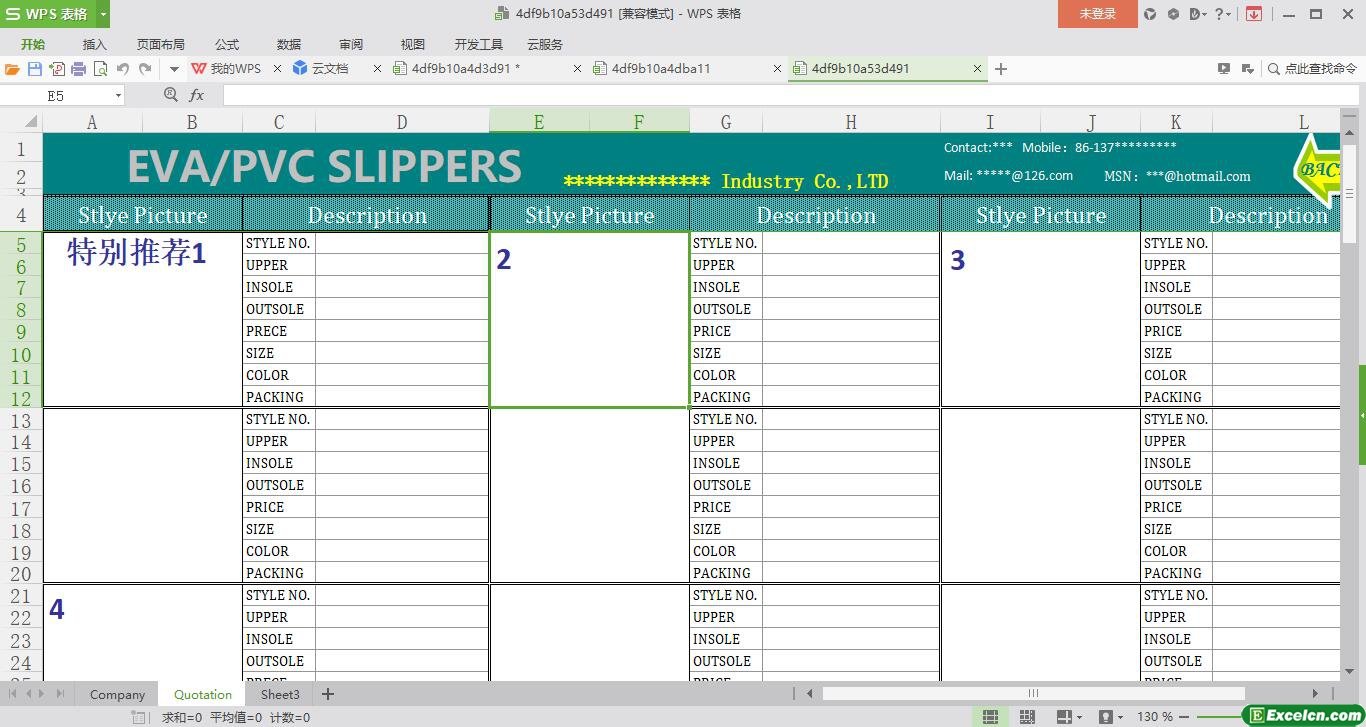
Task: Click the Open folder icon in quick toolbar
Action: click(12, 69)
